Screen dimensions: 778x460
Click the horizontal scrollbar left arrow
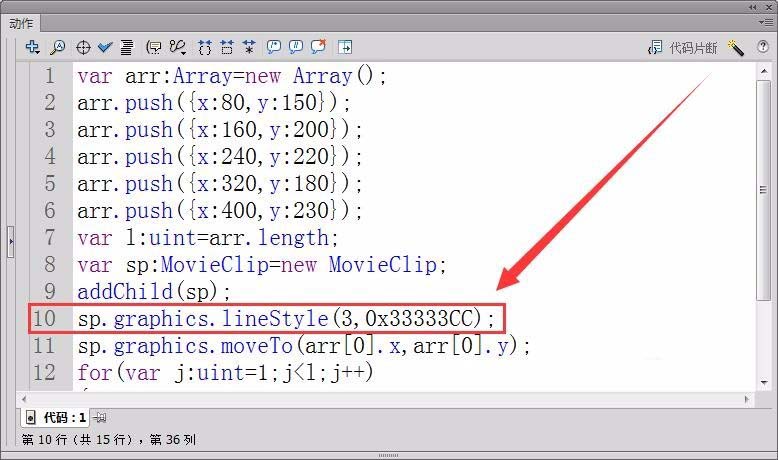(24, 399)
